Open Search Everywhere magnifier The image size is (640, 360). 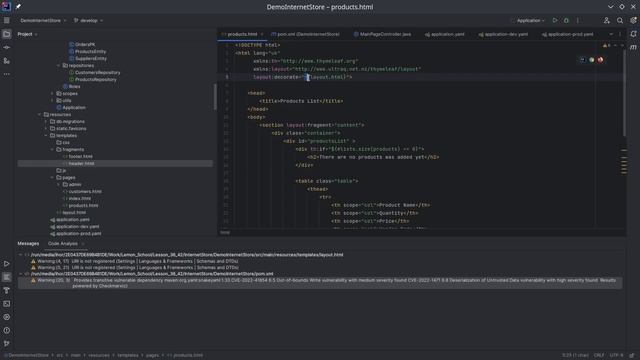pos(620,20)
